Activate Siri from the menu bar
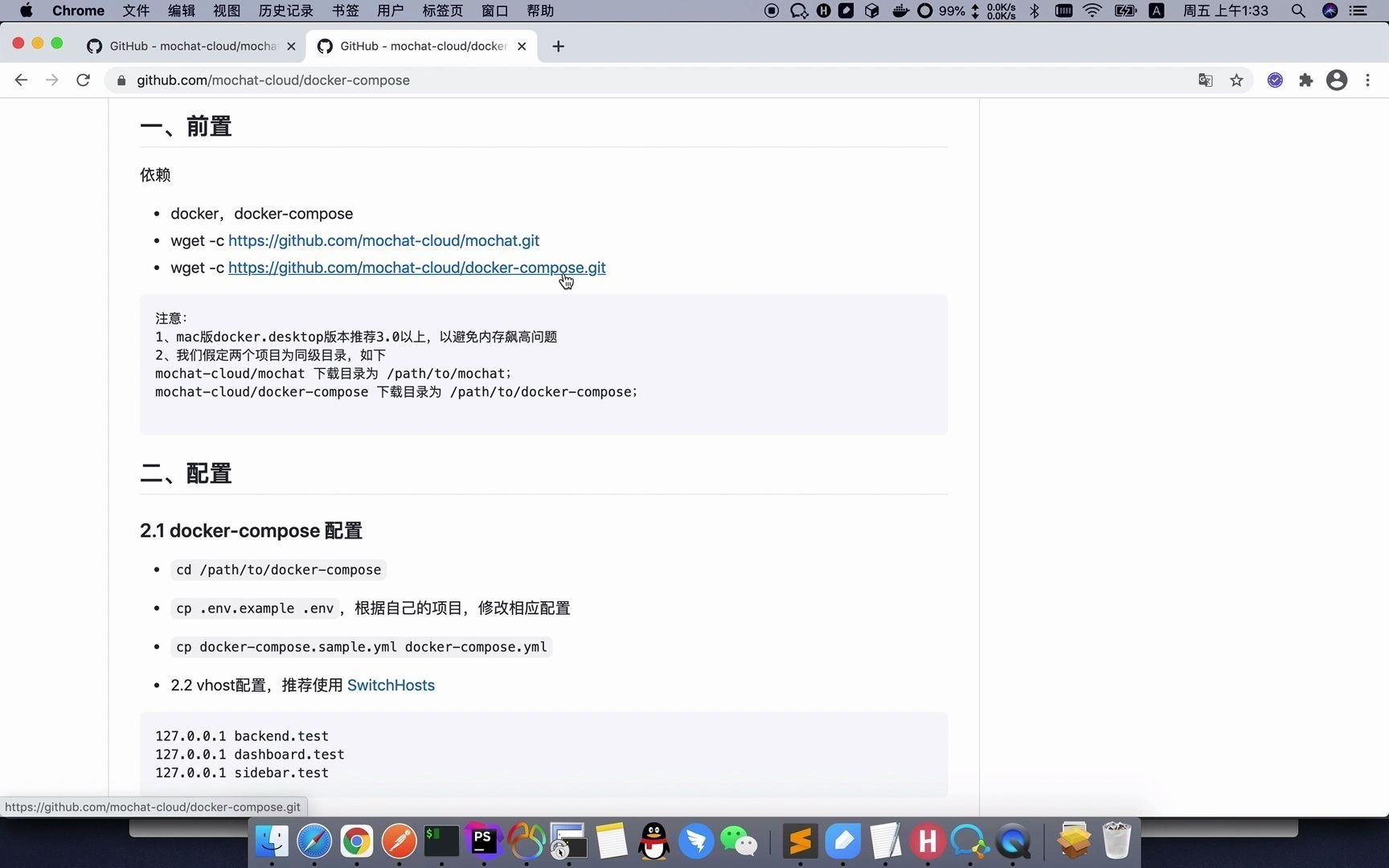This screenshot has height=868, width=1389. point(1330,10)
